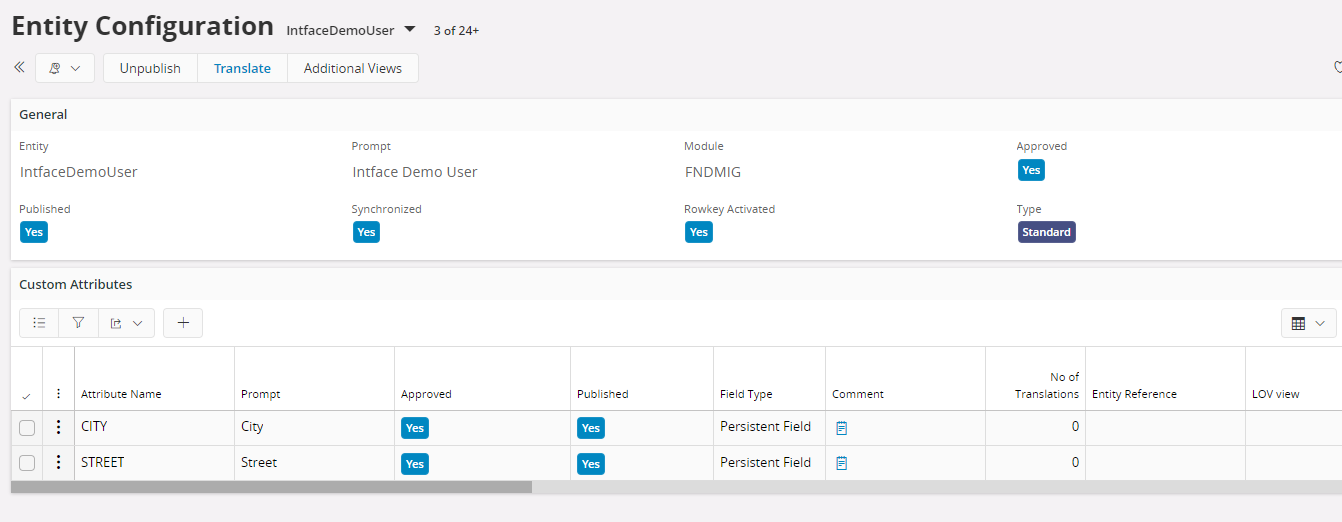1342x522 pixels.
Task: Open the notification bell subscription dropdown
Action: click(65, 68)
